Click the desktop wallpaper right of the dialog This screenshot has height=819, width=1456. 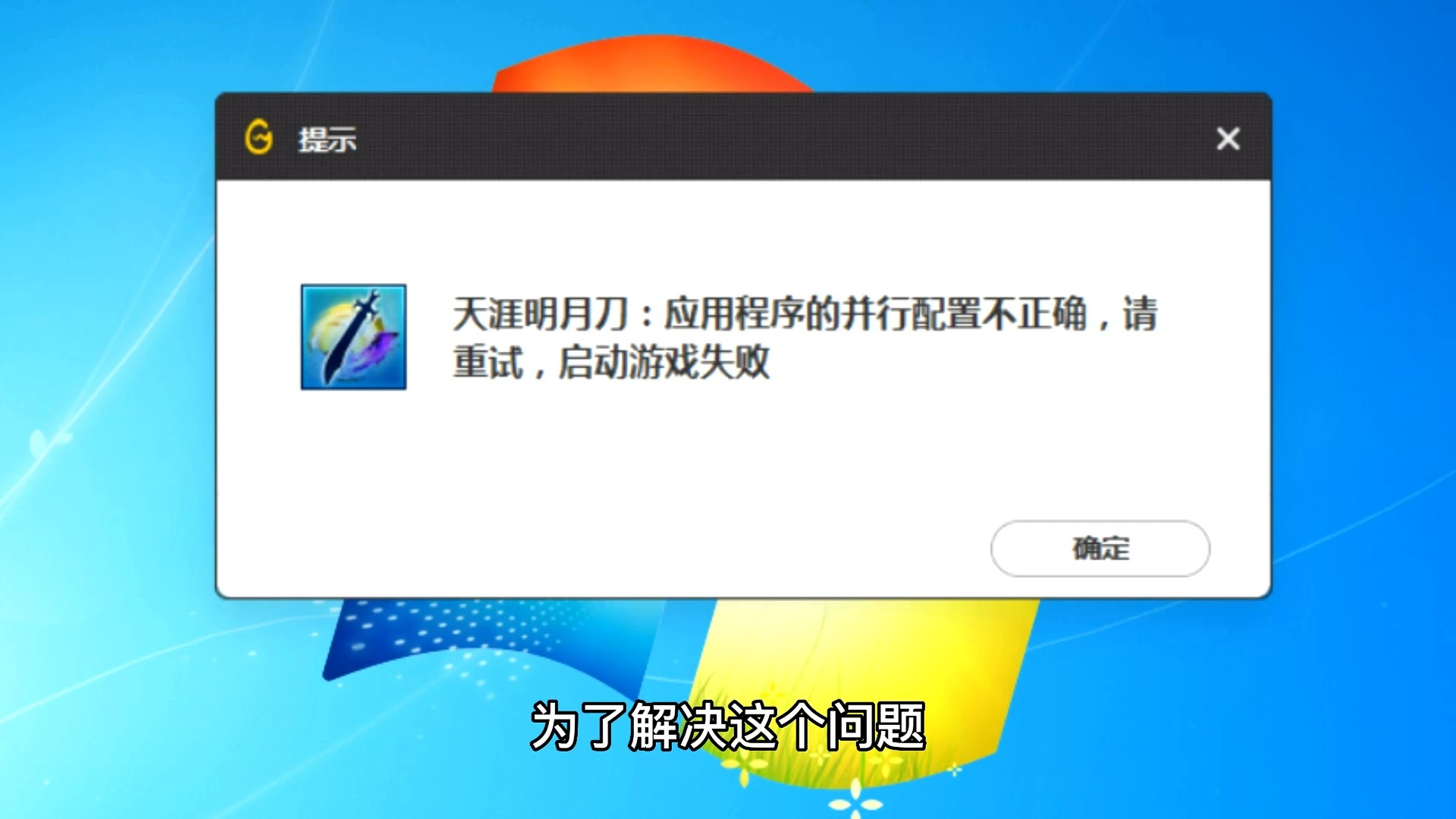click(x=1365, y=341)
